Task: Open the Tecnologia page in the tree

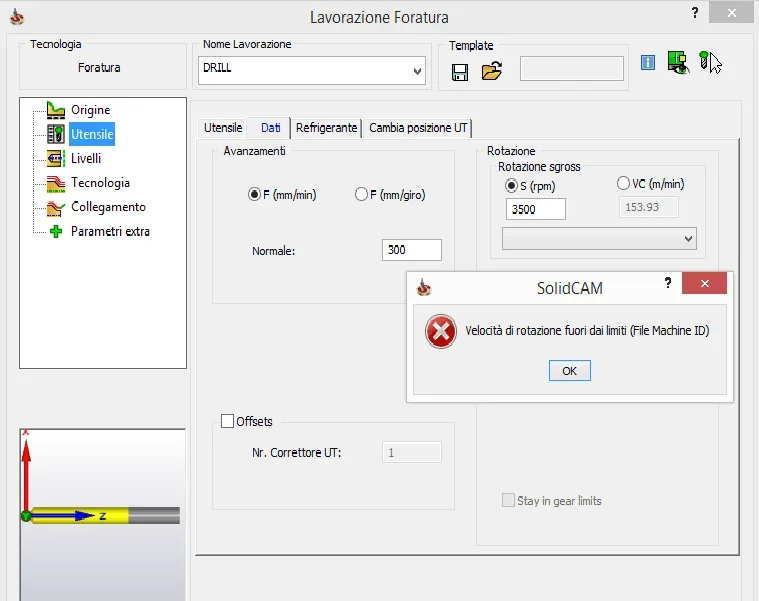Action: [99, 183]
